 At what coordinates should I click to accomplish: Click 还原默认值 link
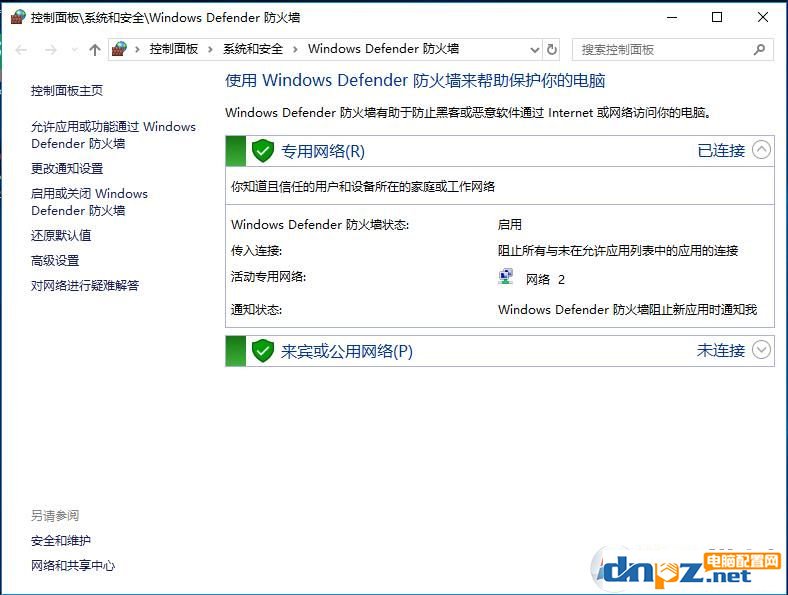pos(61,235)
